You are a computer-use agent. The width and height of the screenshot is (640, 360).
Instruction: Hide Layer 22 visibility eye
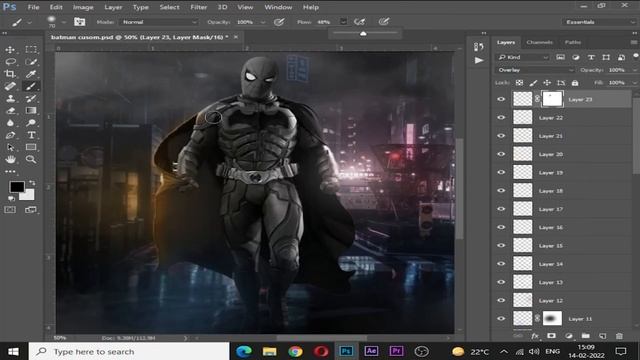pyautogui.click(x=501, y=118)
